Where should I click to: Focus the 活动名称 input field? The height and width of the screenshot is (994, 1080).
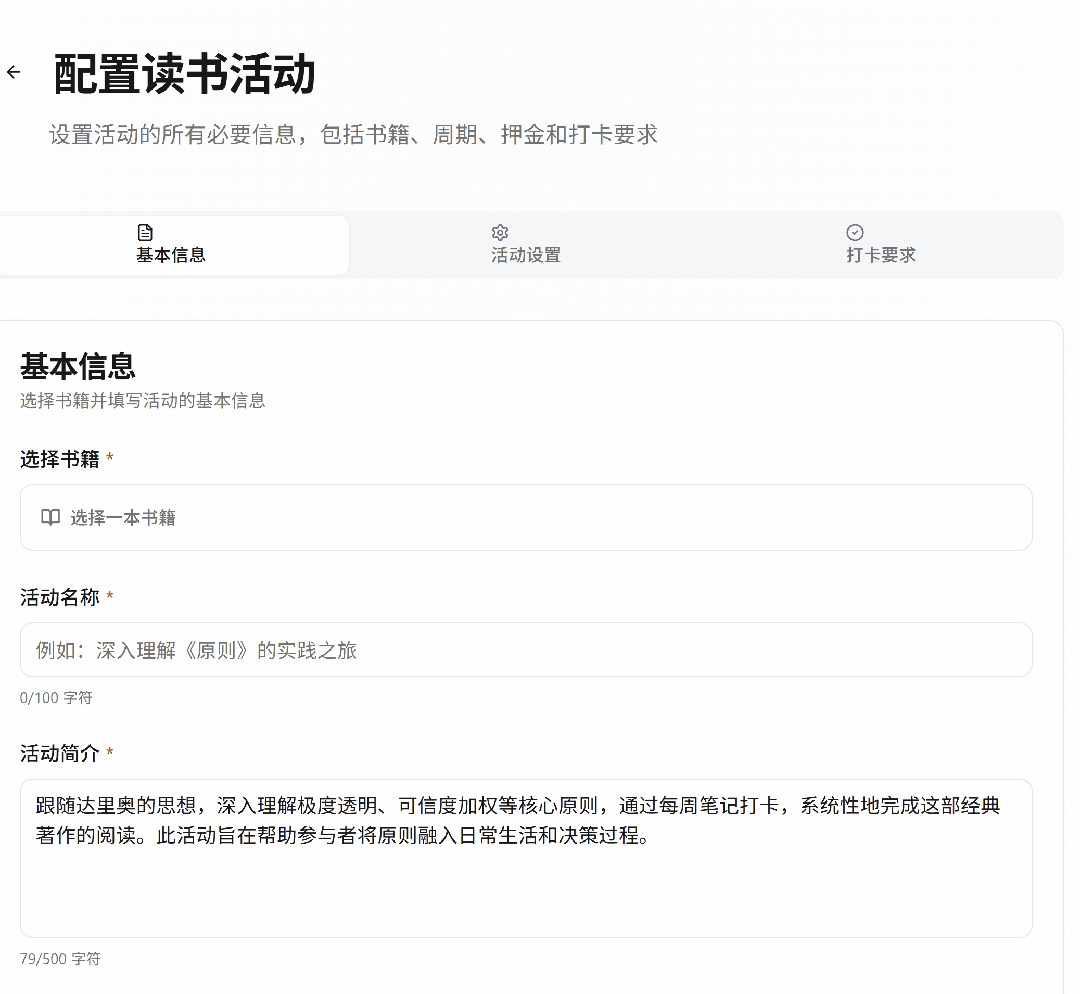point(526,650)
